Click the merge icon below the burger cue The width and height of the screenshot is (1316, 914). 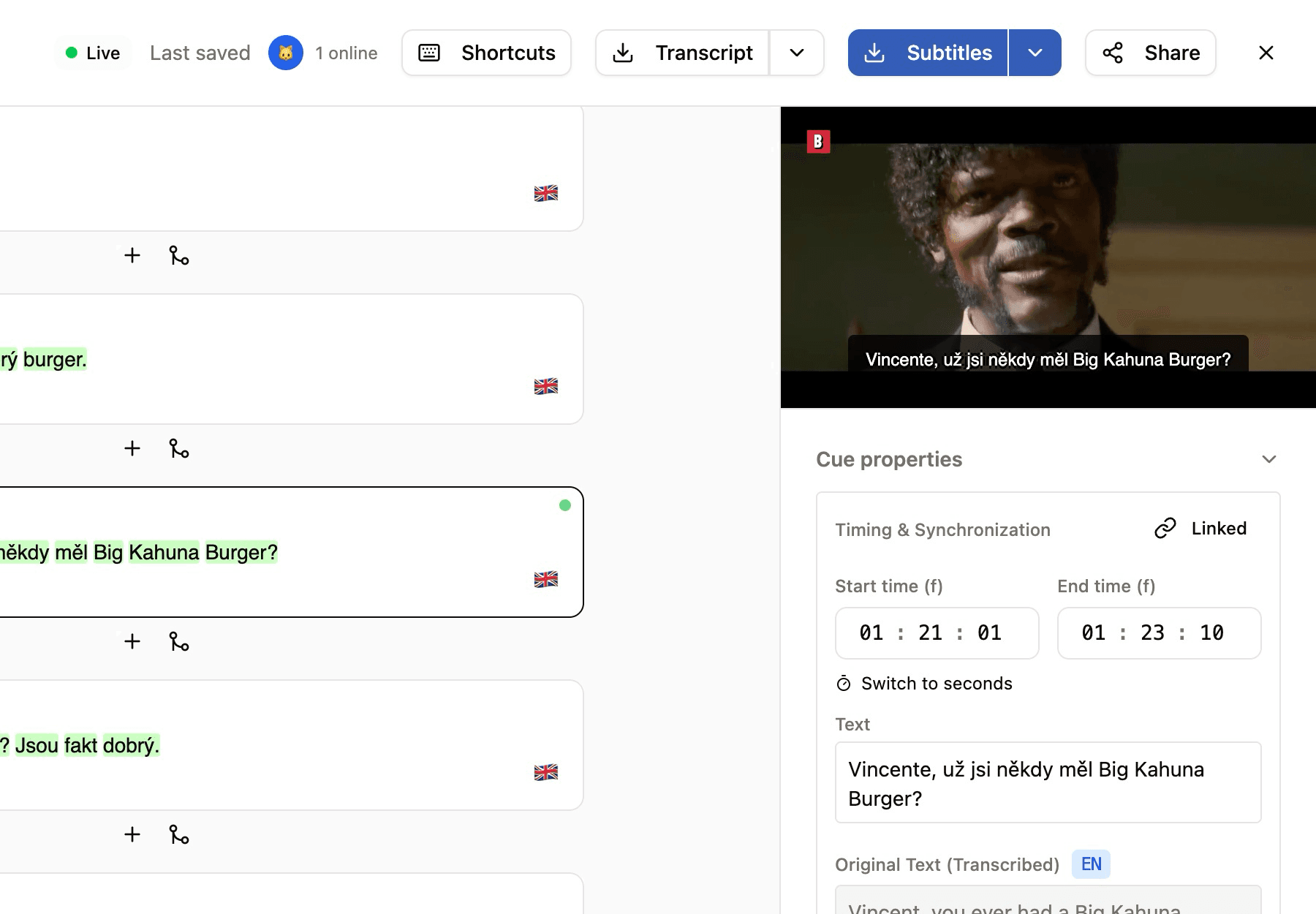coord(179,448)
